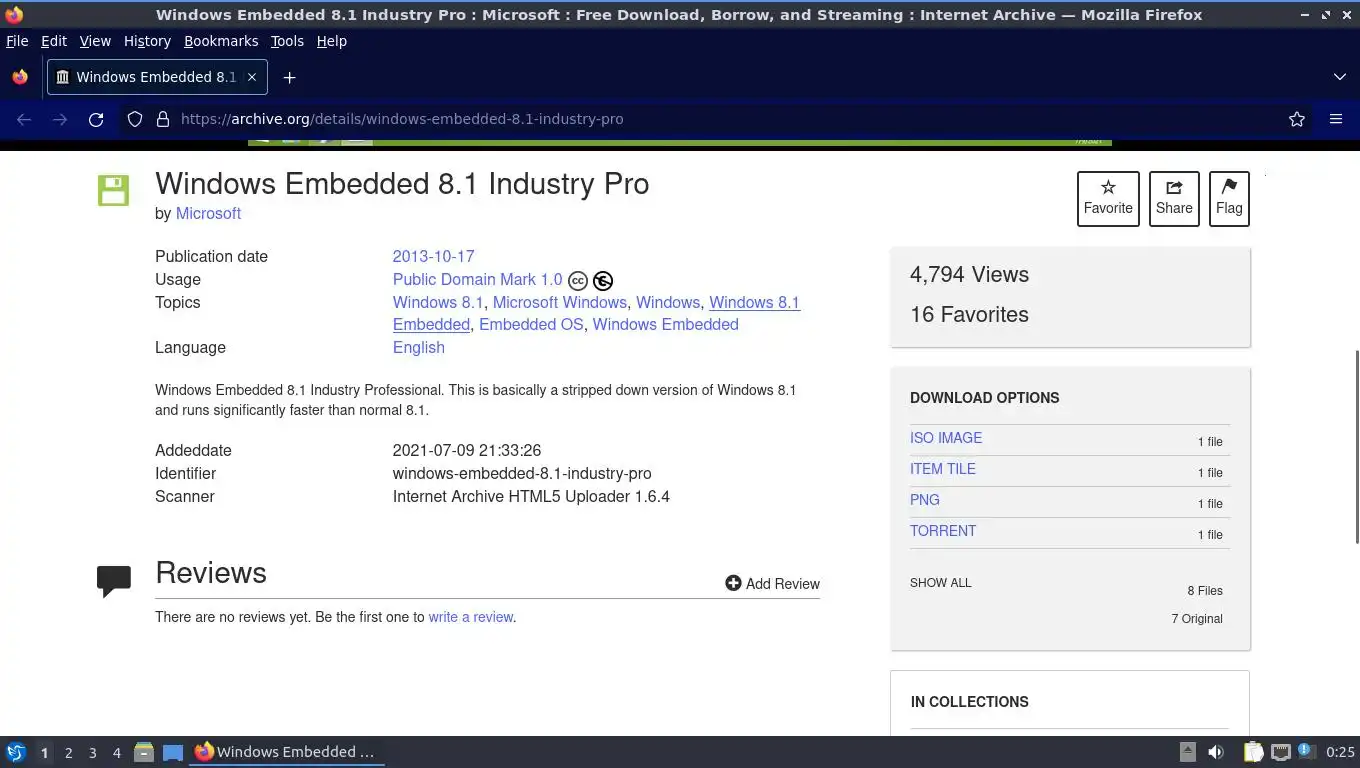Open network status tray icon
The image size is (1360, 768).
(x=1280, y=752)
